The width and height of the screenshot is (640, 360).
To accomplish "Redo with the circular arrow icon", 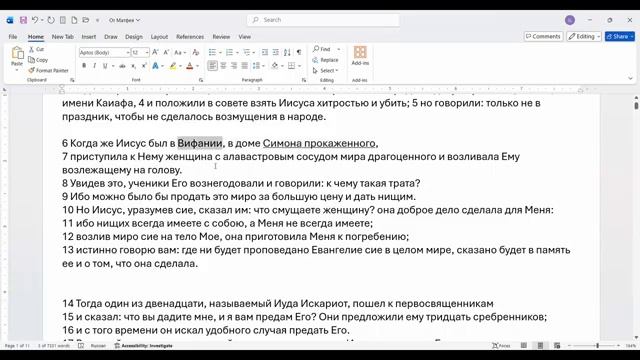I will [51, 20].
